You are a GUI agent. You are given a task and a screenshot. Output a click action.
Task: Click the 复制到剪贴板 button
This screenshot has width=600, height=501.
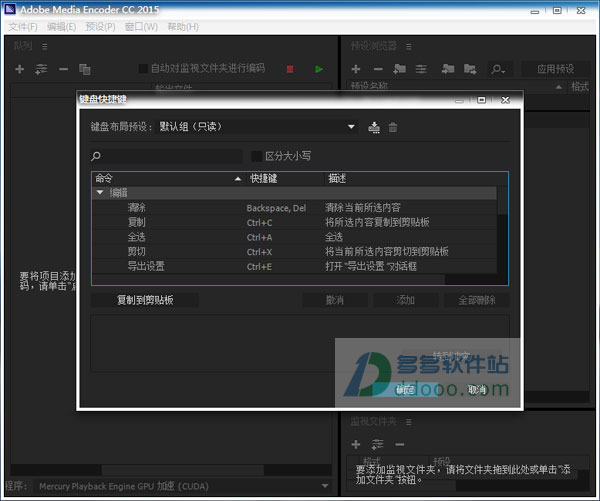point(145,300)
